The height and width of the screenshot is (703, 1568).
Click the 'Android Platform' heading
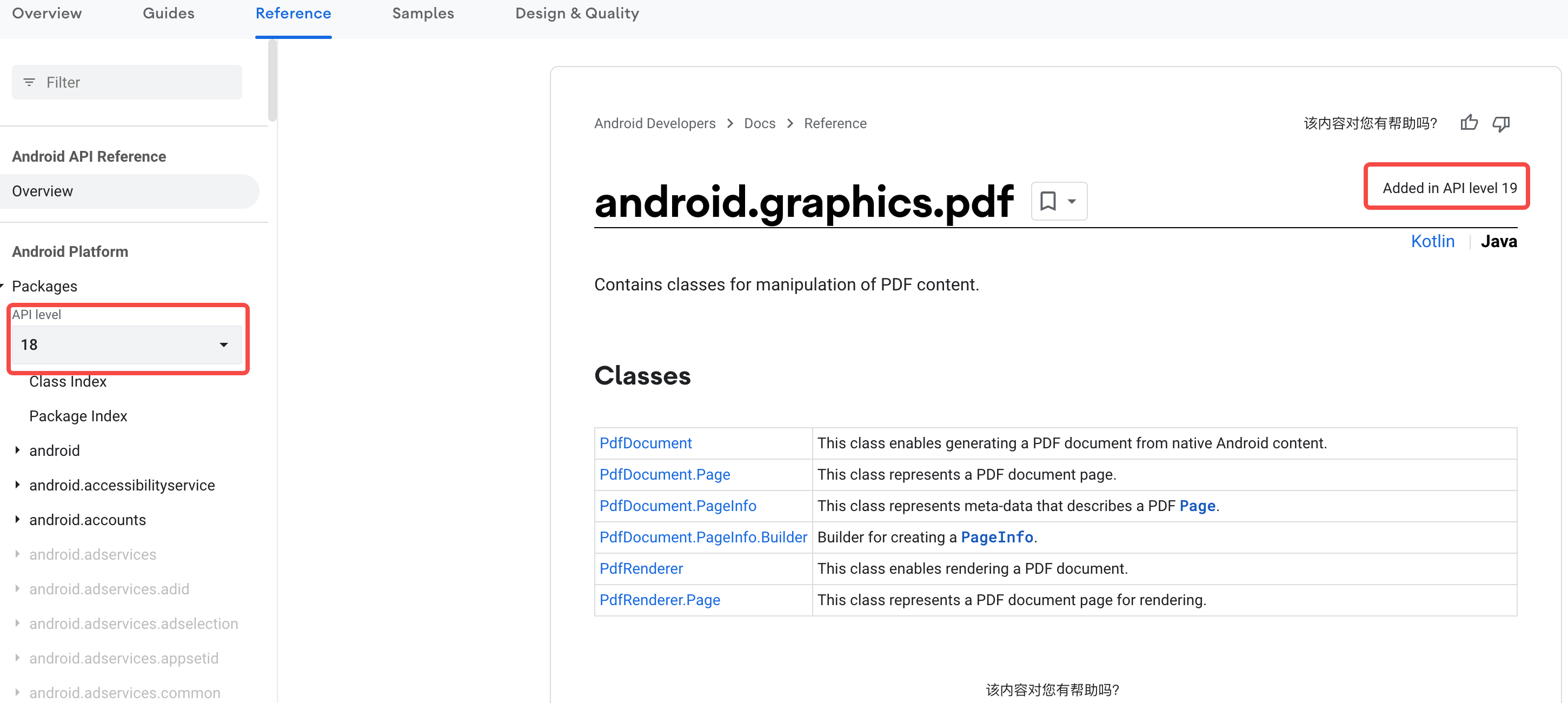coord(70,251)
